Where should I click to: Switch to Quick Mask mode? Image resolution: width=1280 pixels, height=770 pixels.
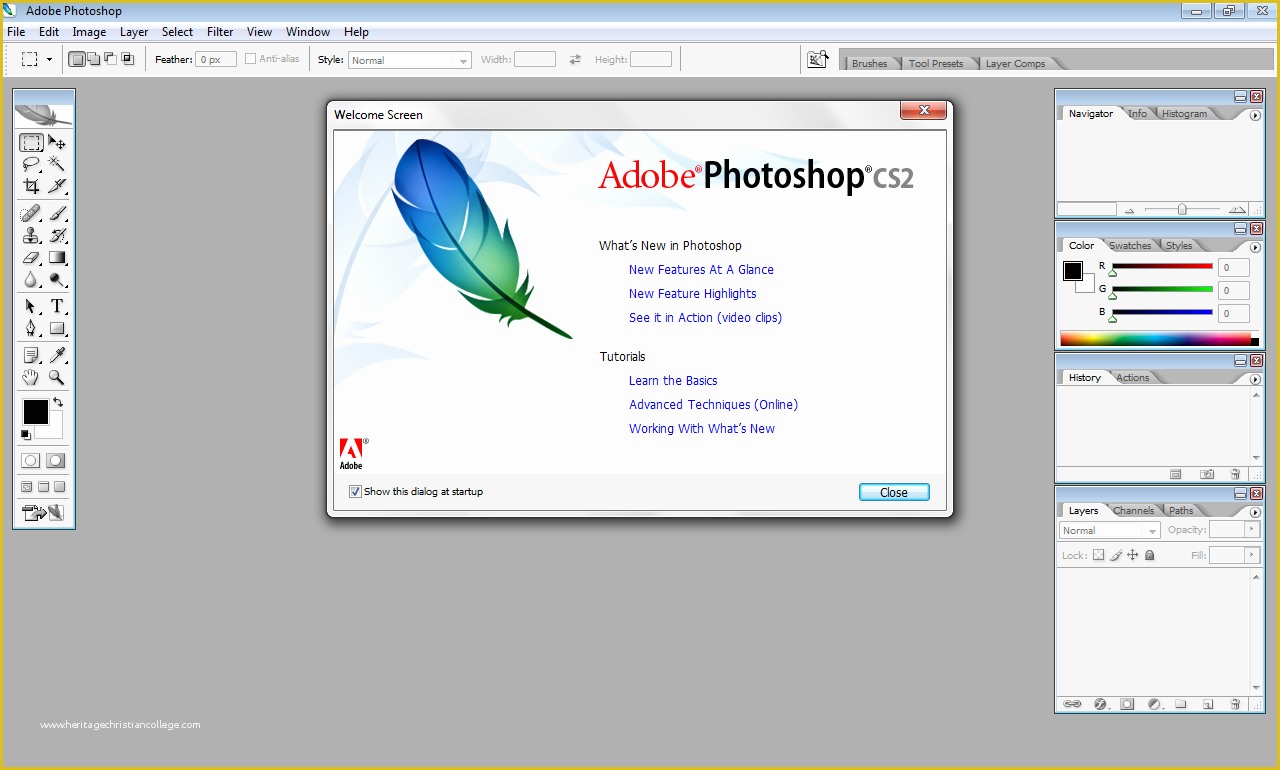point(56,461)
